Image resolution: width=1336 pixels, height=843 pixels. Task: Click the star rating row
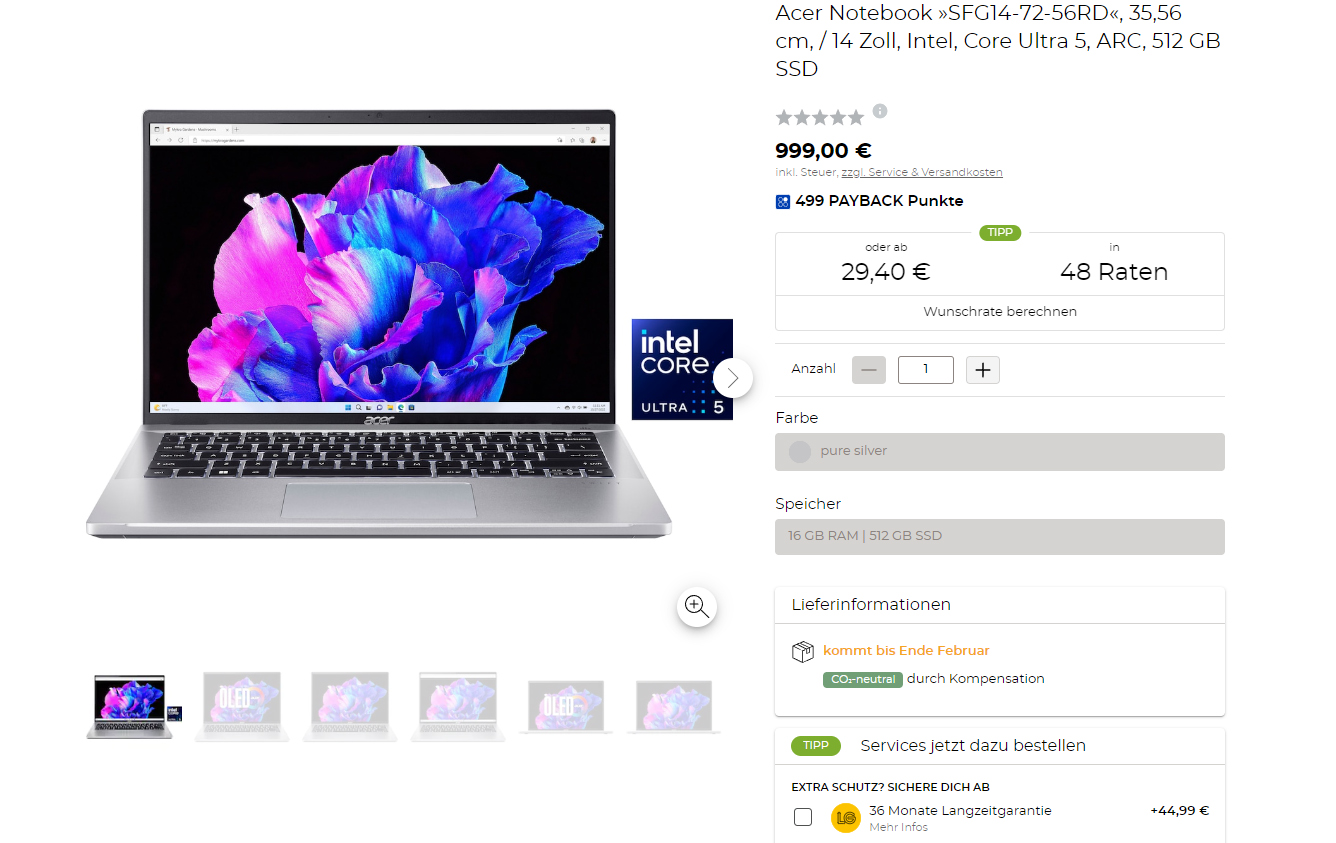[820, 118]
